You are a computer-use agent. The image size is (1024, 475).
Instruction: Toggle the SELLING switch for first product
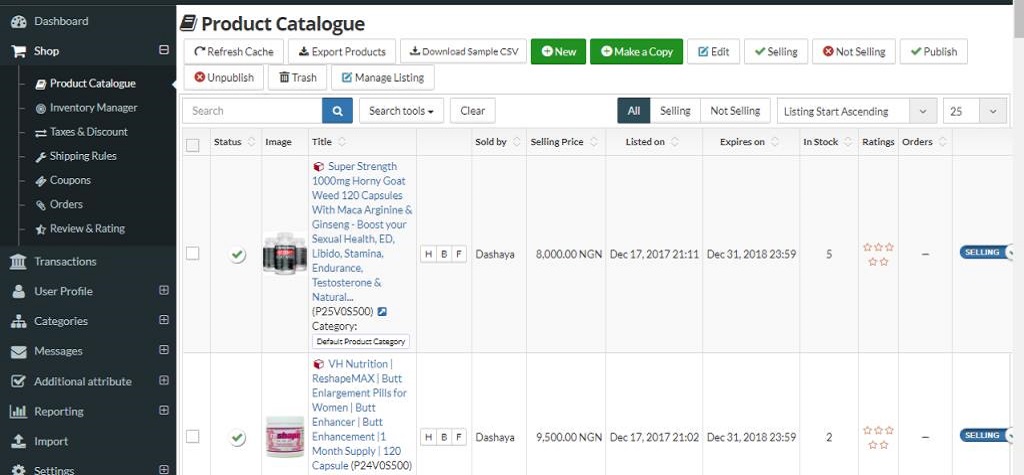986,253
